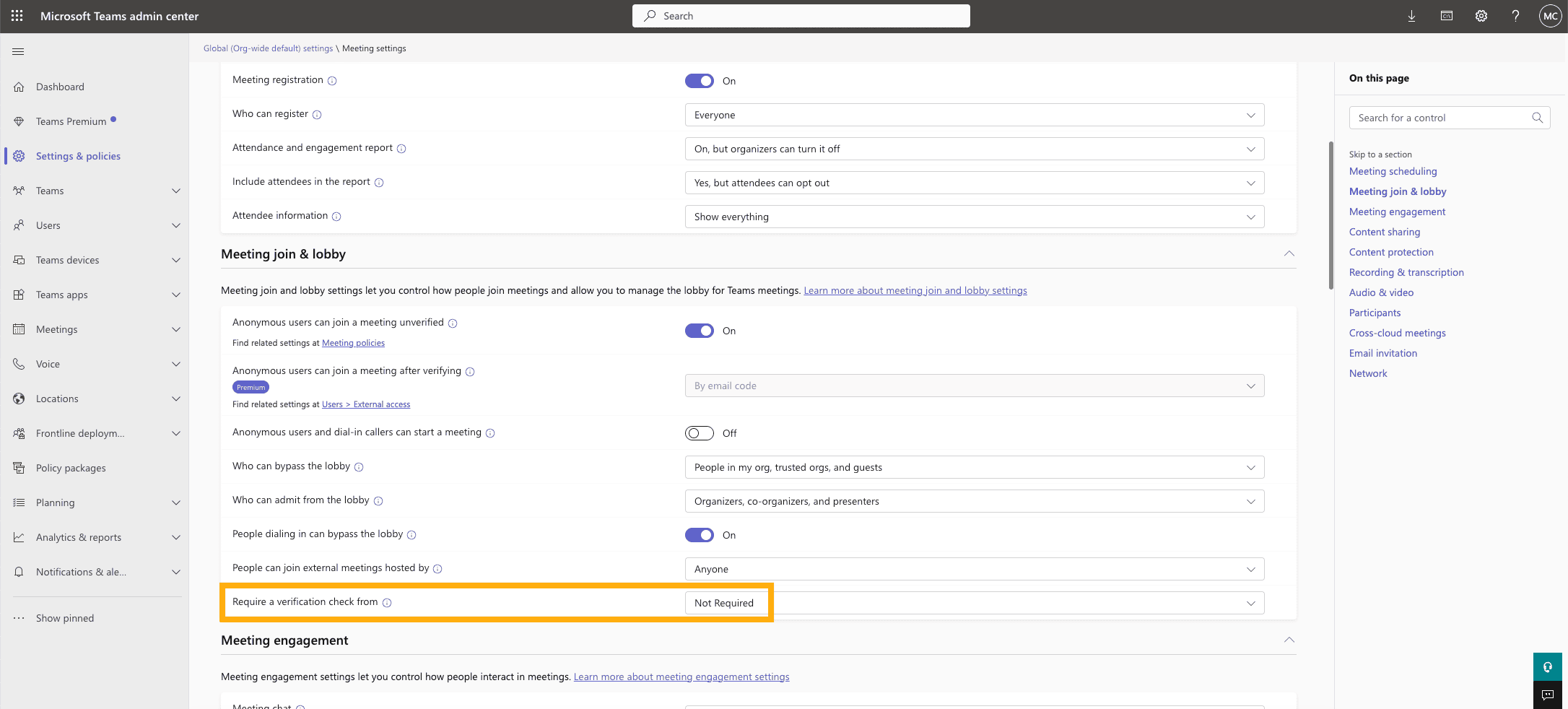
Task: Open the Who can admit from the lobby dropdown
Action: (x=975, y=501)
